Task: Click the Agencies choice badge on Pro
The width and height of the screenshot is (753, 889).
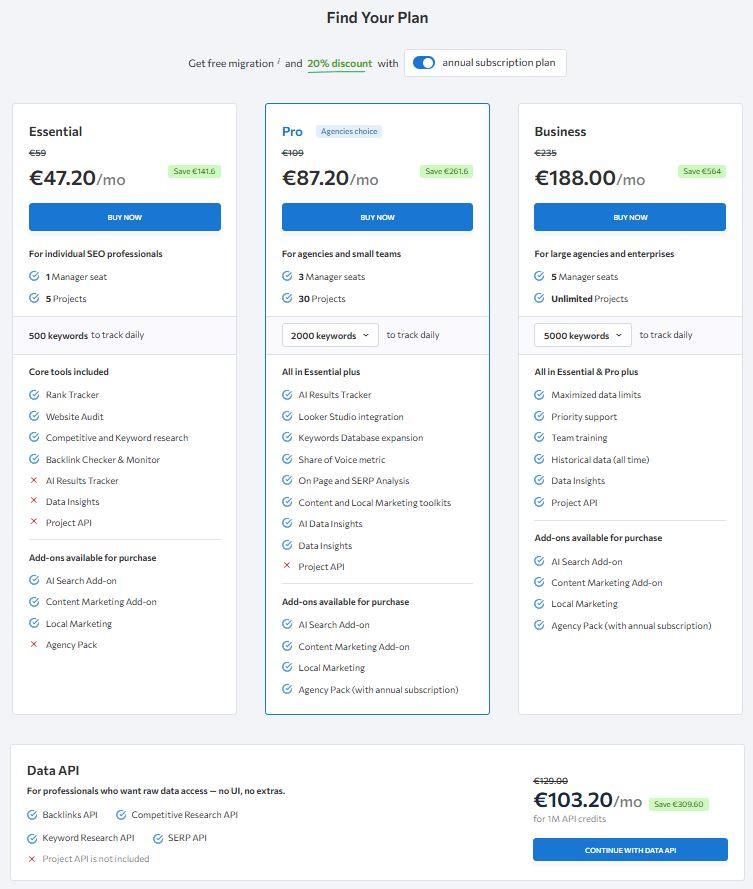Action: point(349,130)
